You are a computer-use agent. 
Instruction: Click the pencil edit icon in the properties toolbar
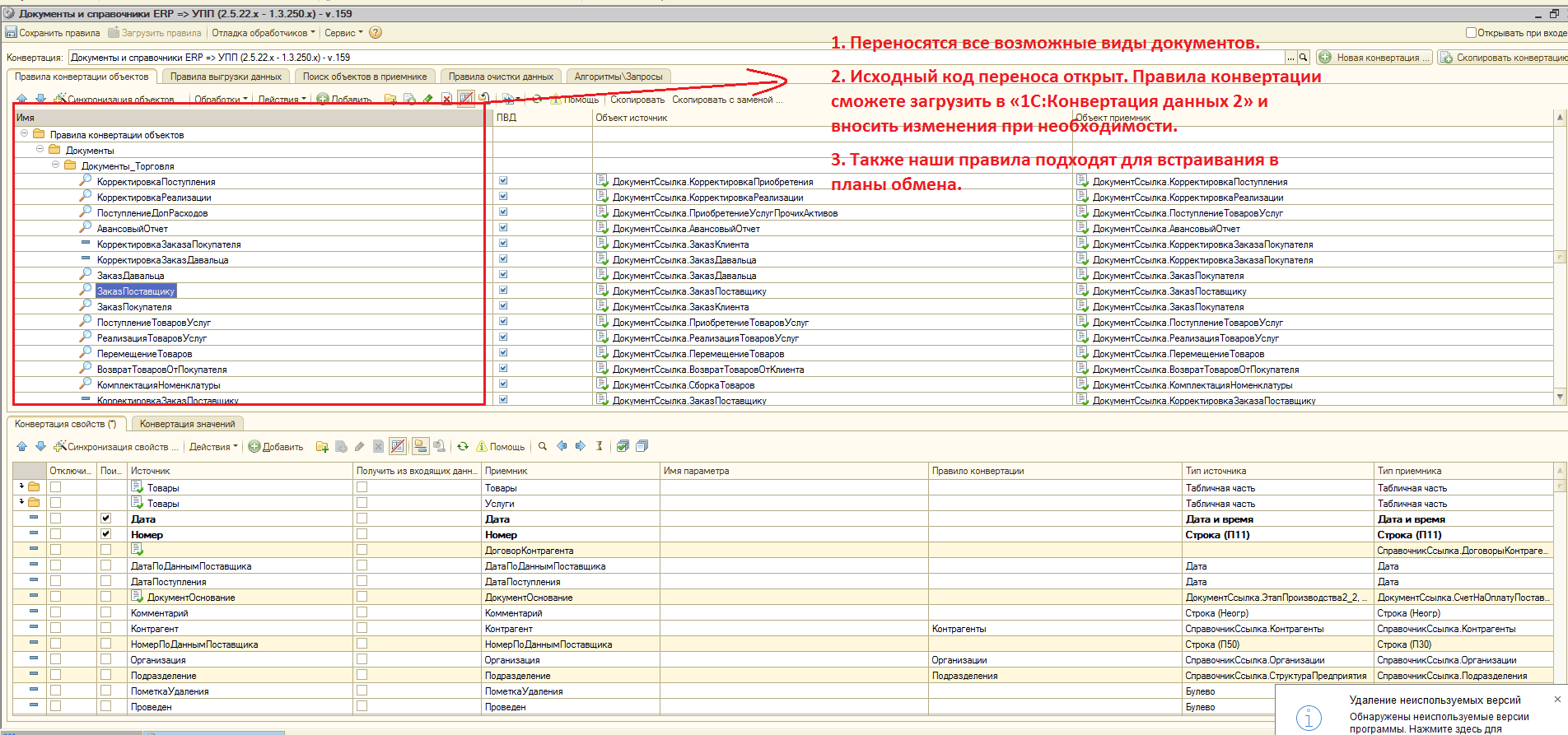pyautogui.click(x=360, y=446)
